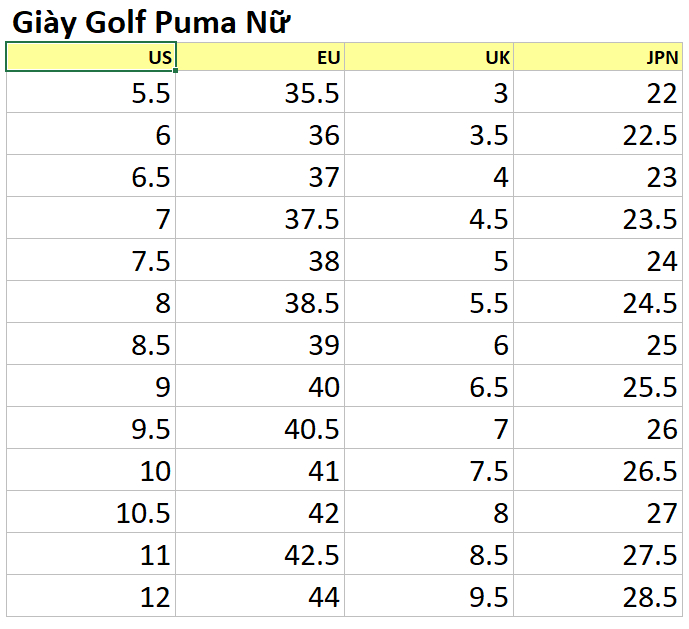689x629 pixels.
Task: Click the title Giày Golf Puma Nữ
Action: pos(151,22)
